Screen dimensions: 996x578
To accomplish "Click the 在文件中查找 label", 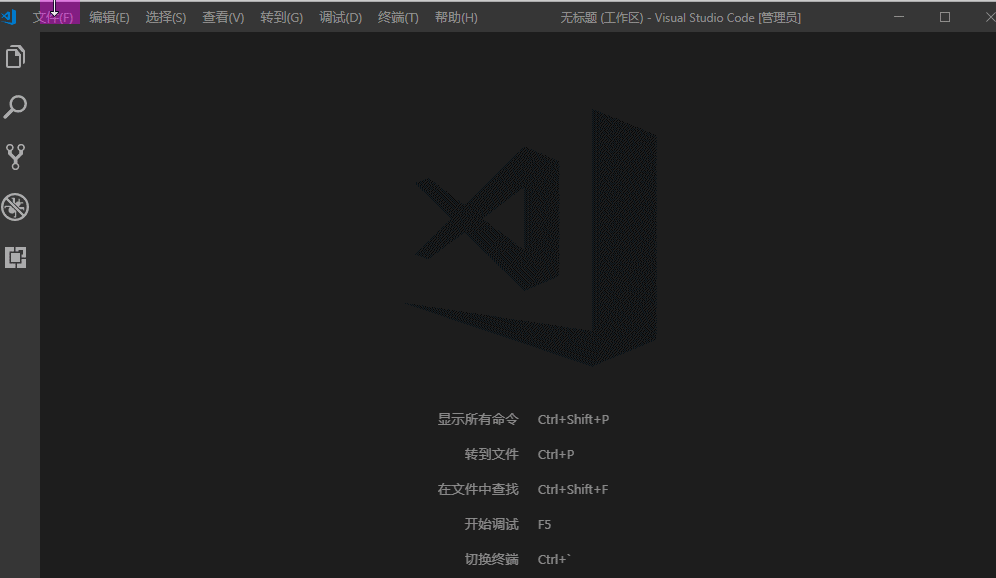I will click(x=478, y=489).
